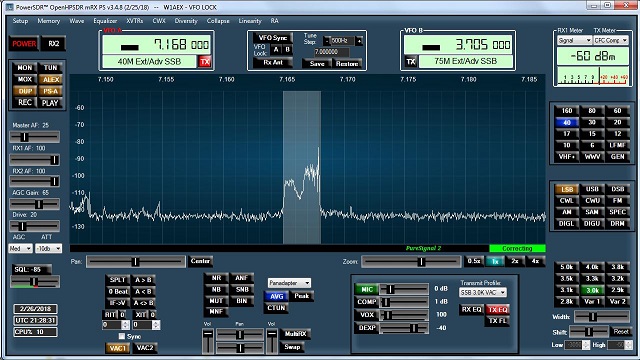Open the AGC Med dropdown

click(x=20, y=248)
